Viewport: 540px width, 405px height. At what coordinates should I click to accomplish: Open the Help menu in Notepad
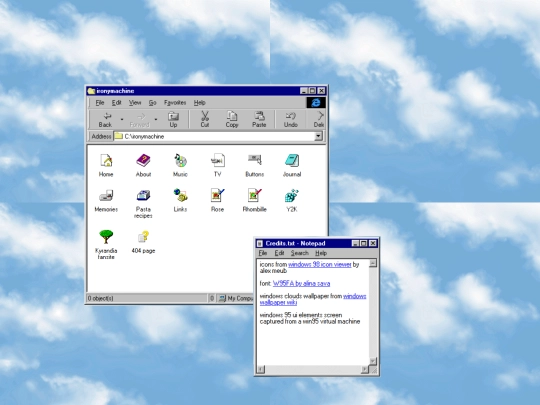pyautogui.click(x=321, y=253)
